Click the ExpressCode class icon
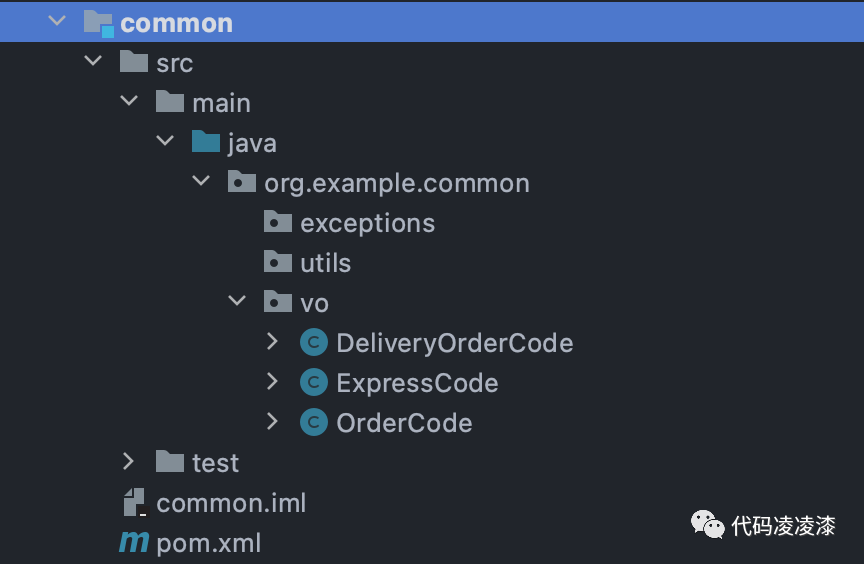Image resolution: width=864 pixels, height=564 pixels. [x=314, y=383]
